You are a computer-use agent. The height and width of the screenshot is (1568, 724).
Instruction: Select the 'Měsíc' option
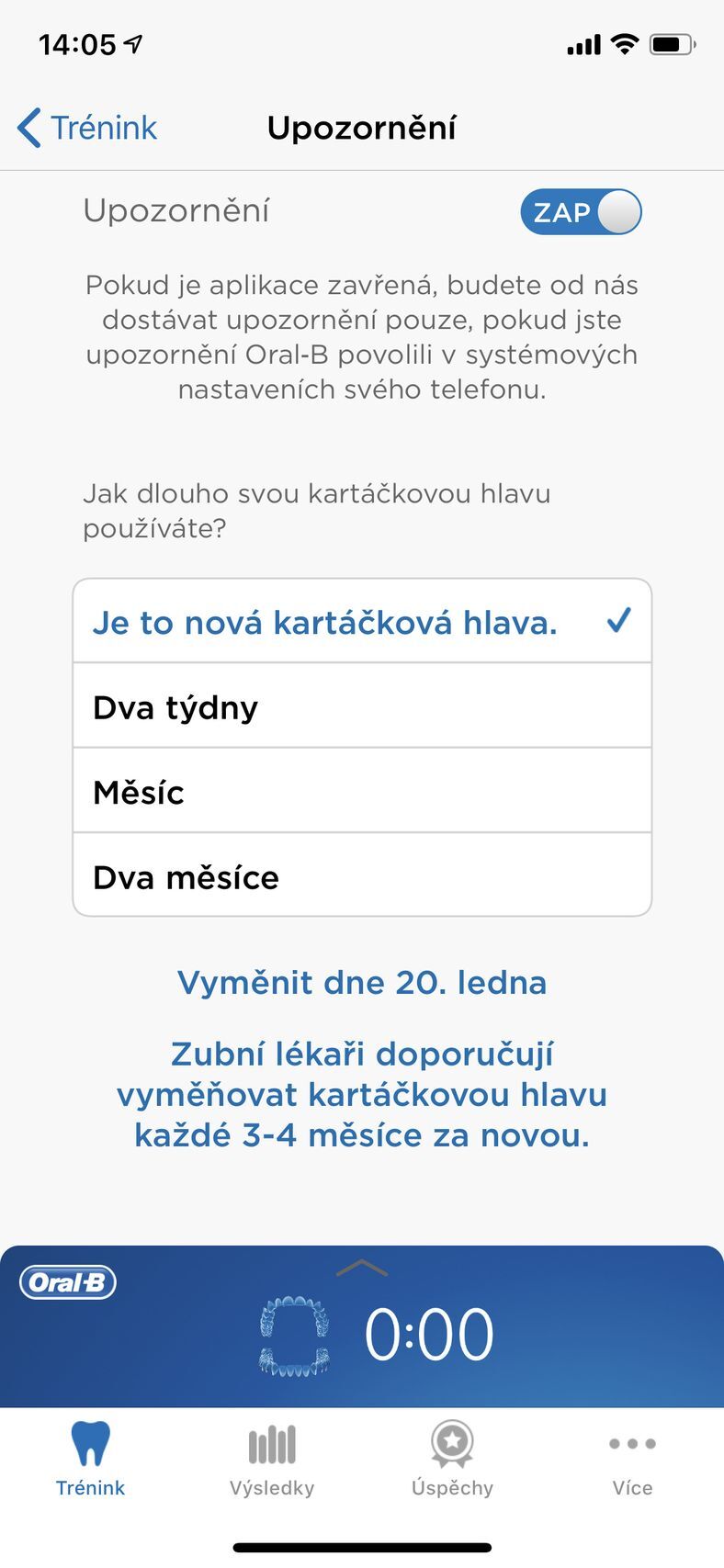[x=362, y=791]
